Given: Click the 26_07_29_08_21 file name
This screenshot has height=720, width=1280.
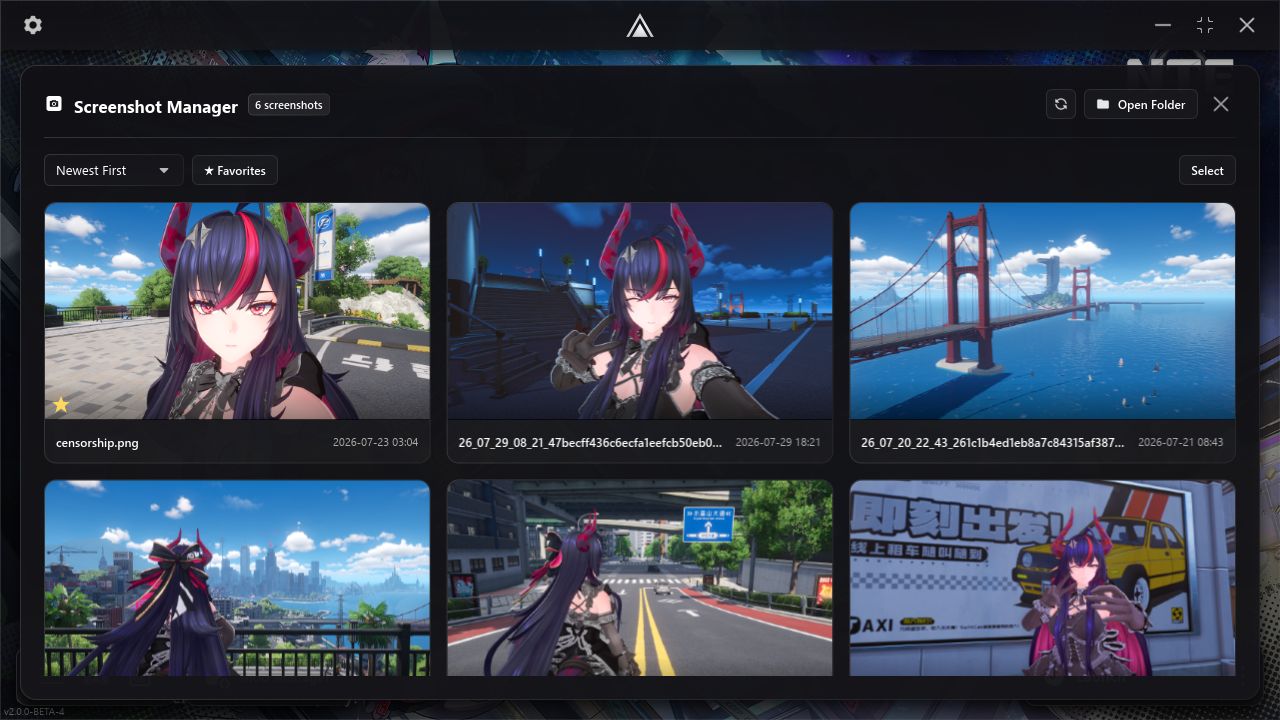Looking at the screenshot, I should pos(590,442).
